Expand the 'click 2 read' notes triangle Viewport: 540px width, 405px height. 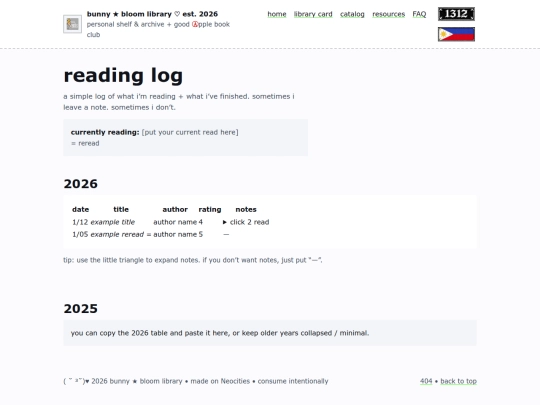click(225, 222)
